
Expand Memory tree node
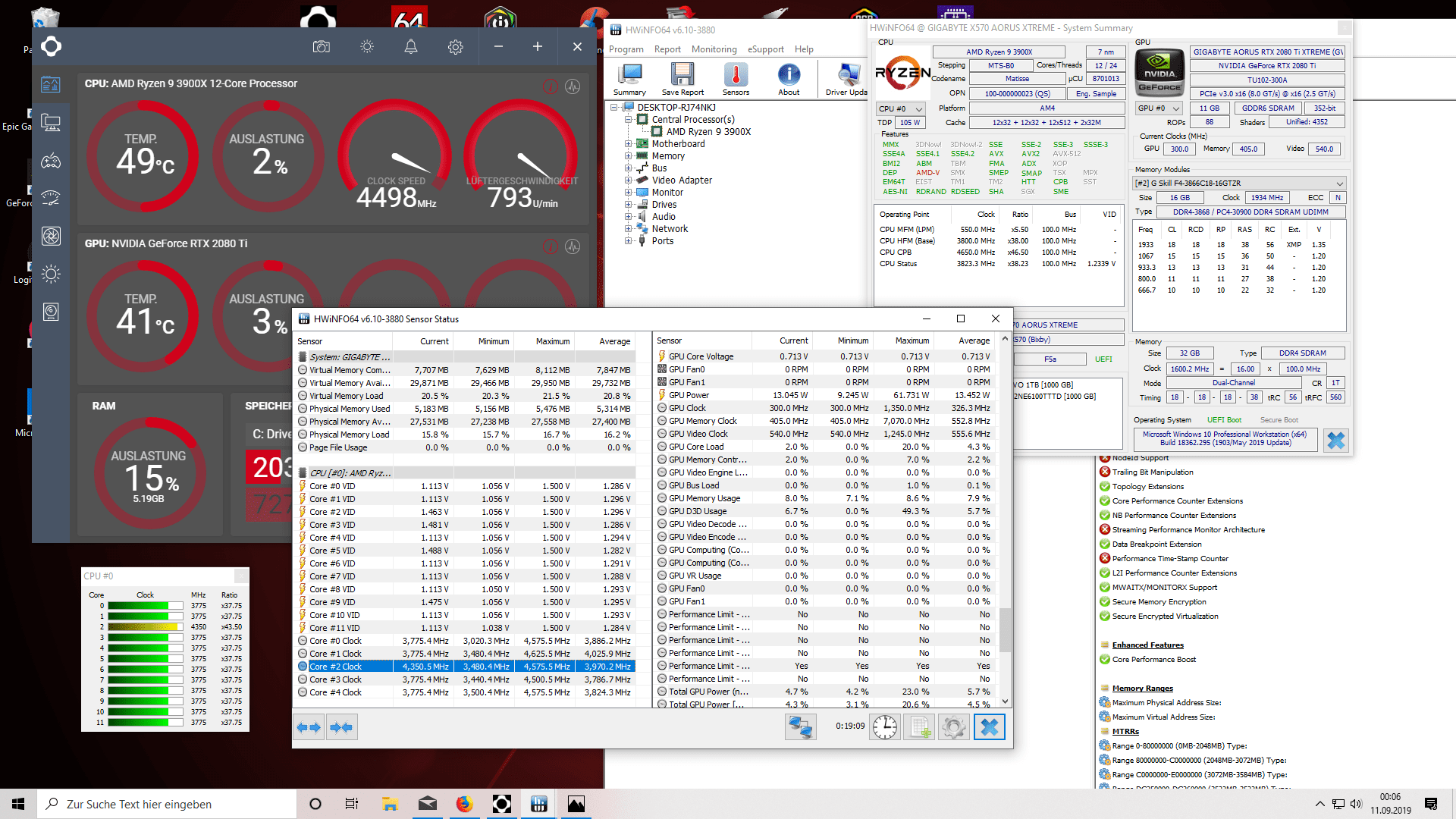(x=628, y=156)
